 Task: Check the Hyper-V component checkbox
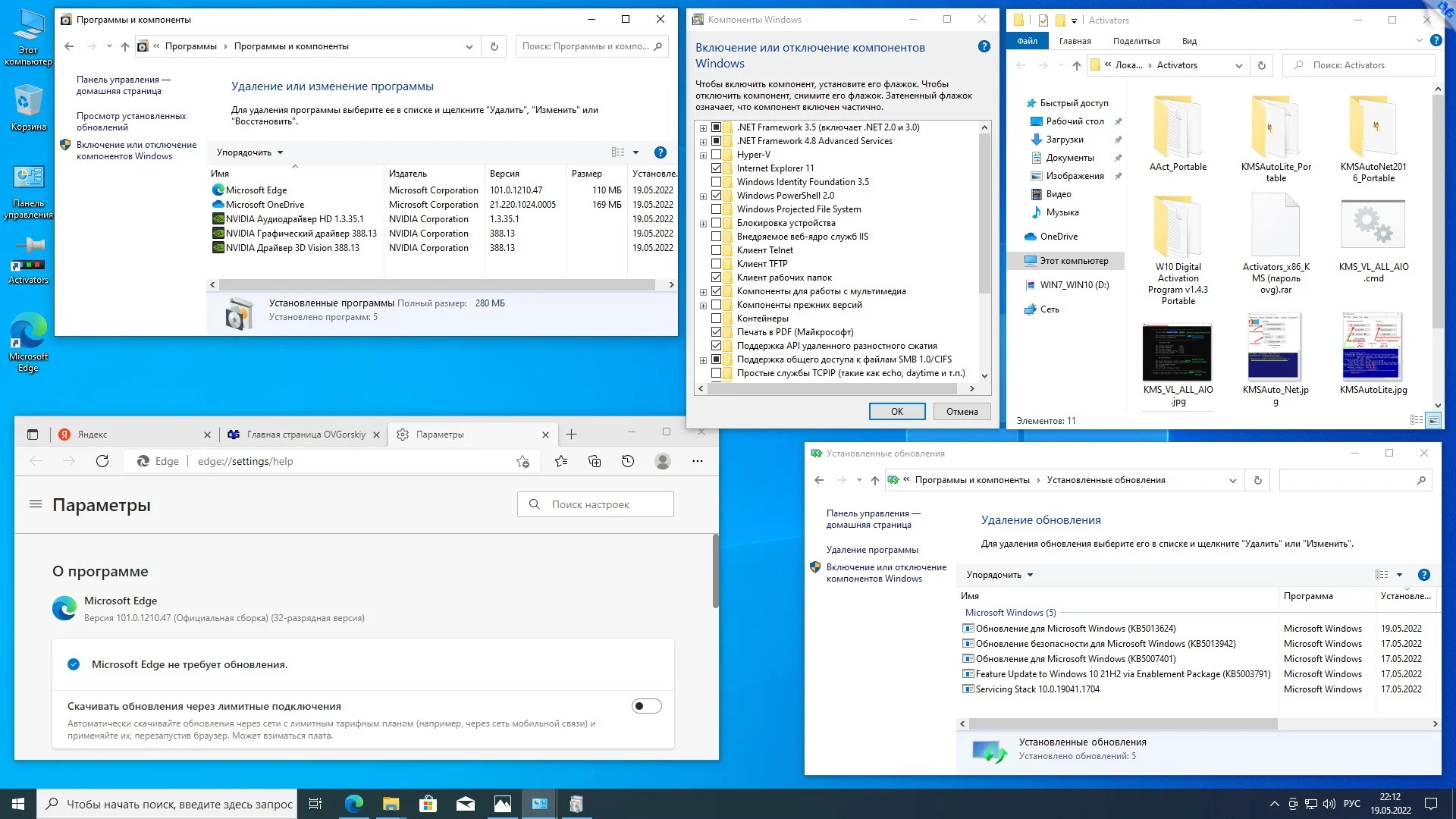click(x=716, y=155)
